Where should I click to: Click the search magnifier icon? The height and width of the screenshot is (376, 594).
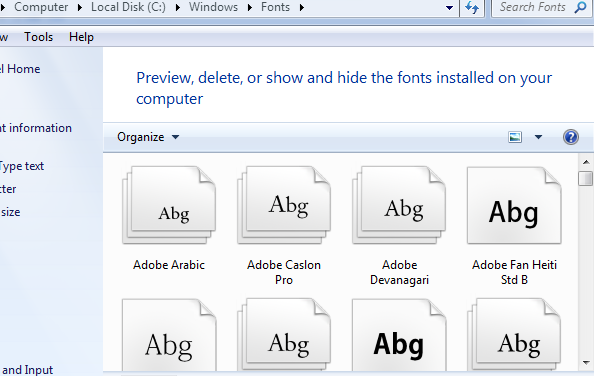[x=580, y=7]
